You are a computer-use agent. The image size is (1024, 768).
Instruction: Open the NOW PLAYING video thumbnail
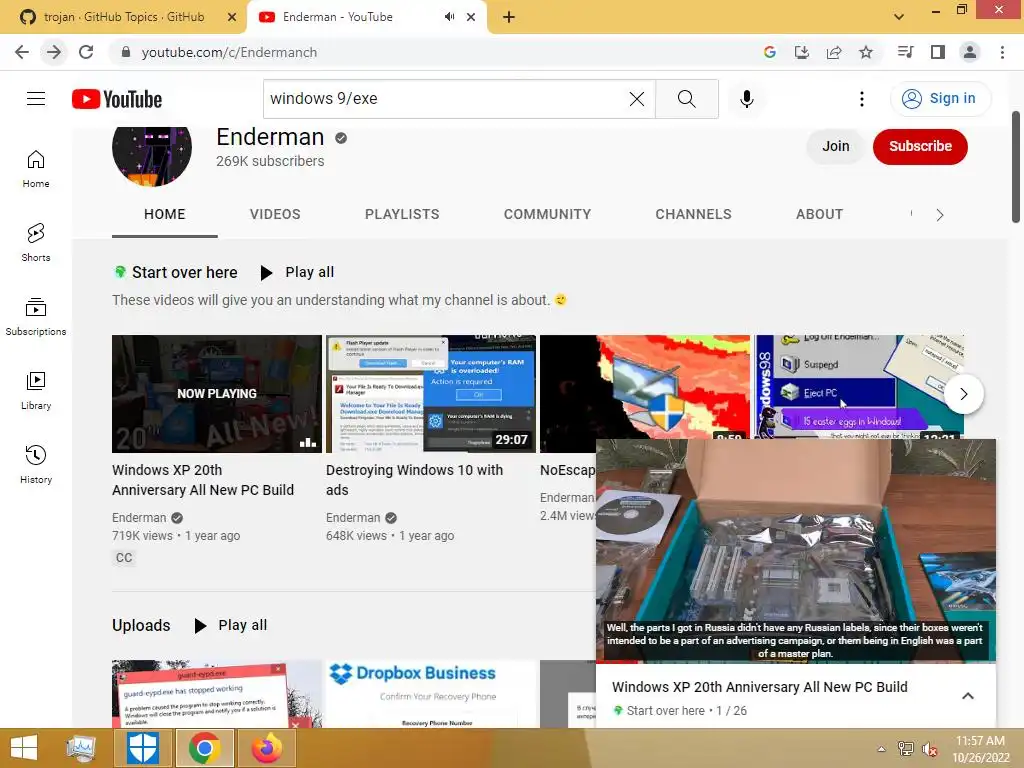(217, 394)
